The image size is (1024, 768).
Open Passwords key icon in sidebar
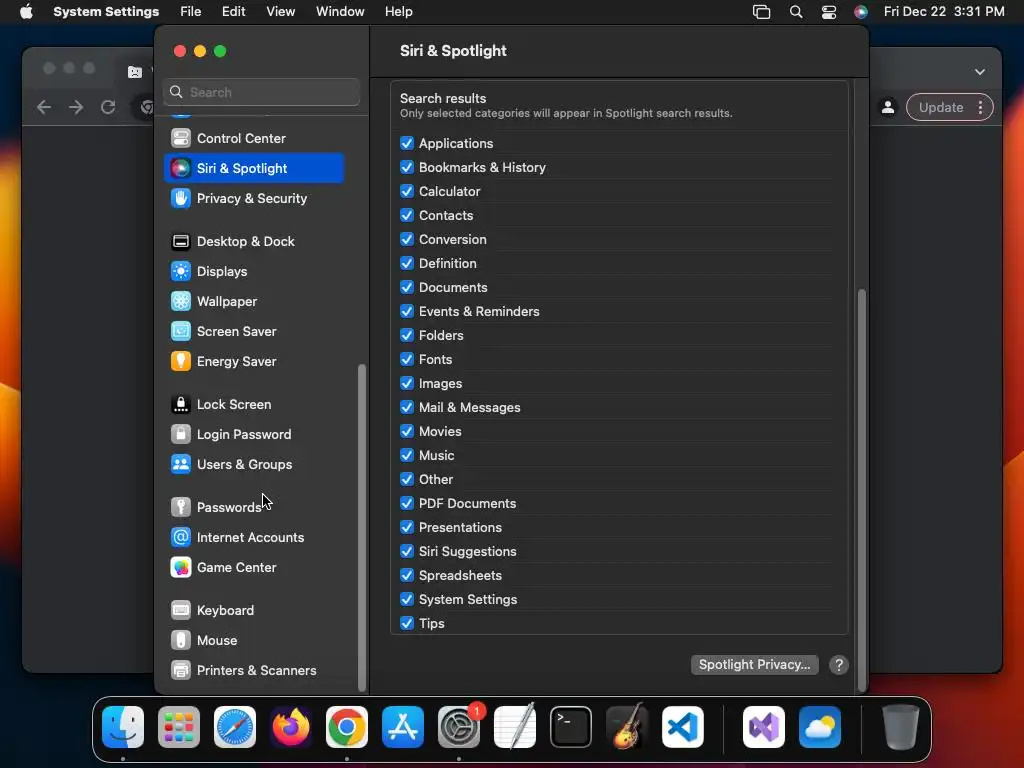(181, 507)
